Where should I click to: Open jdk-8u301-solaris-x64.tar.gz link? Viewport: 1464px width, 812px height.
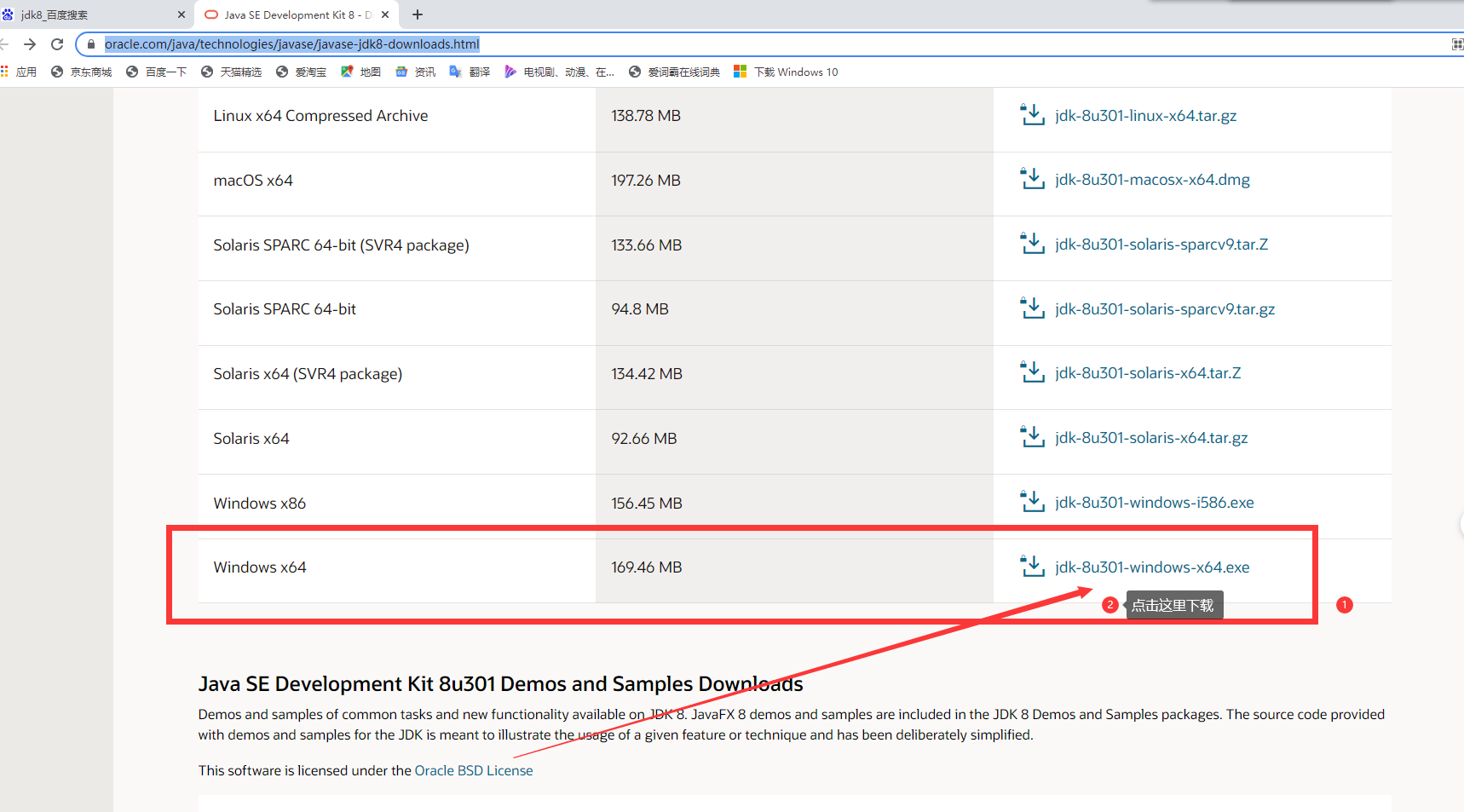(1151, 438)
